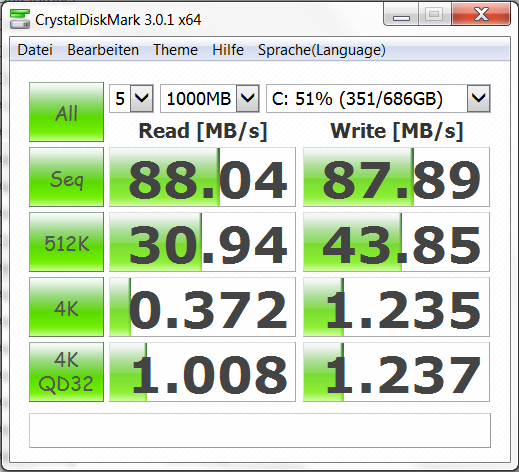The image size is (519, 472).
Task: Open the test runs count dropdown showing 5
Action: coord(131,99)
